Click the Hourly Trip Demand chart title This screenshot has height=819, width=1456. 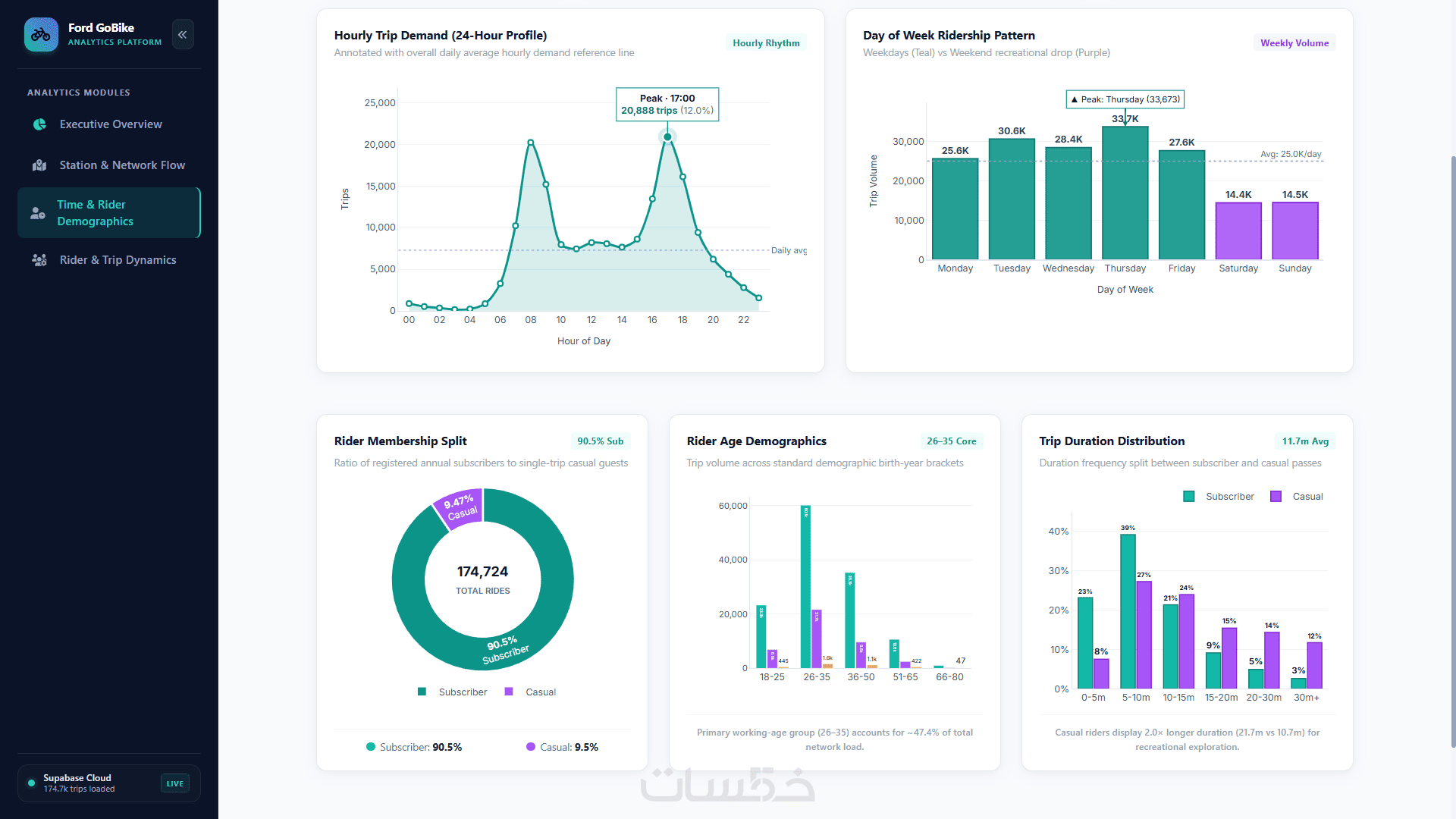pyautogui.click(x=441, y=36)
